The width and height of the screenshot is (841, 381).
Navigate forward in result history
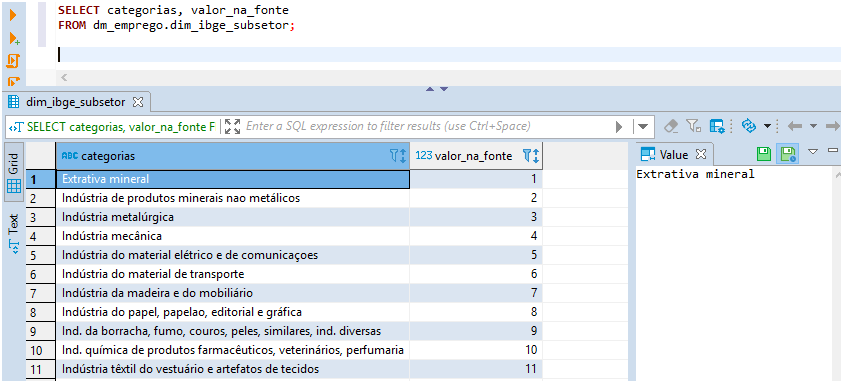coord(833,126)
